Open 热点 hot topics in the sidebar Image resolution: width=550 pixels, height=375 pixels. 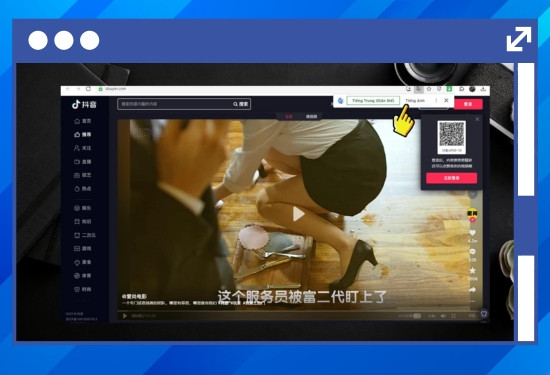click(x=83, y=189)
